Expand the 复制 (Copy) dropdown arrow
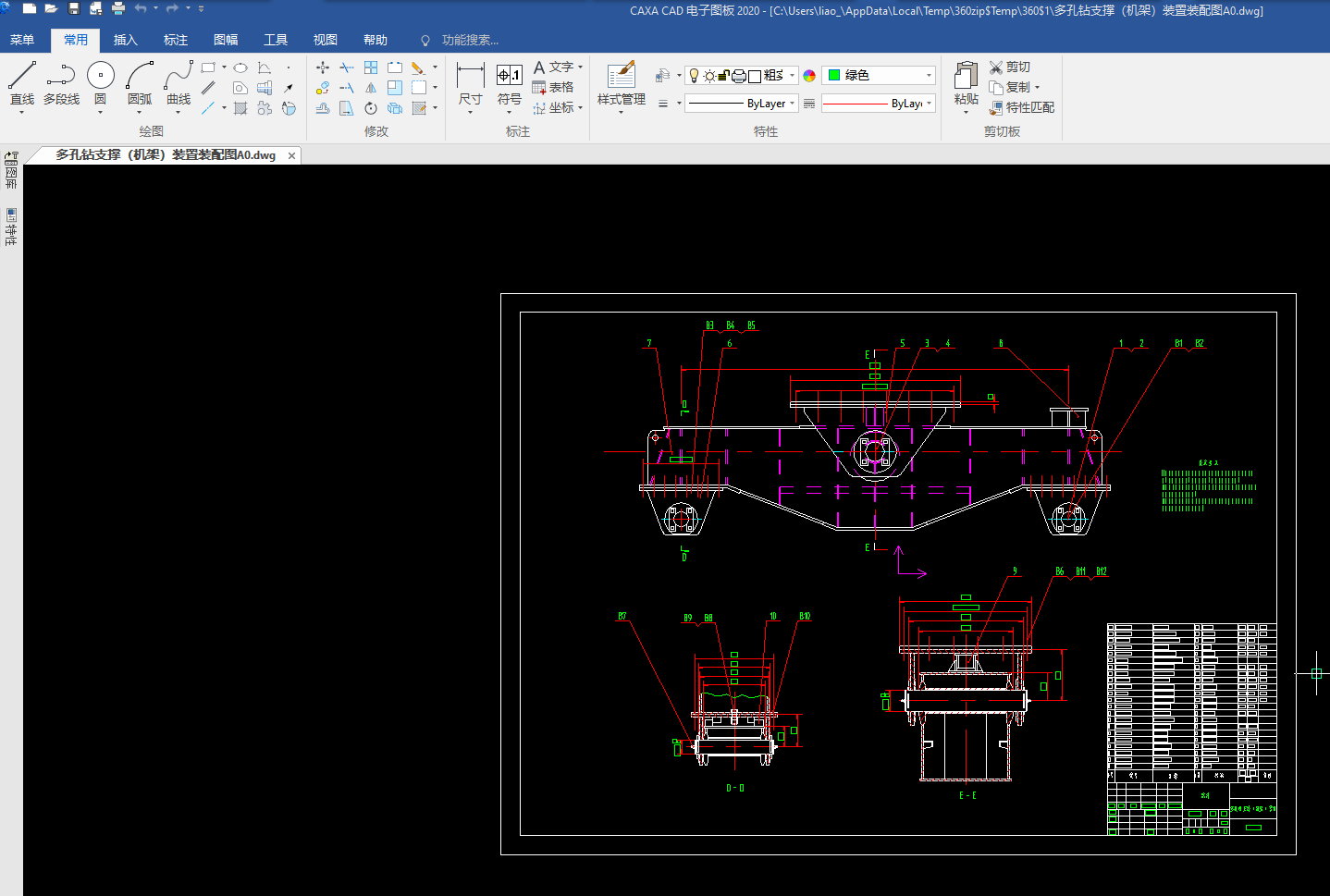 (1037, 88)
